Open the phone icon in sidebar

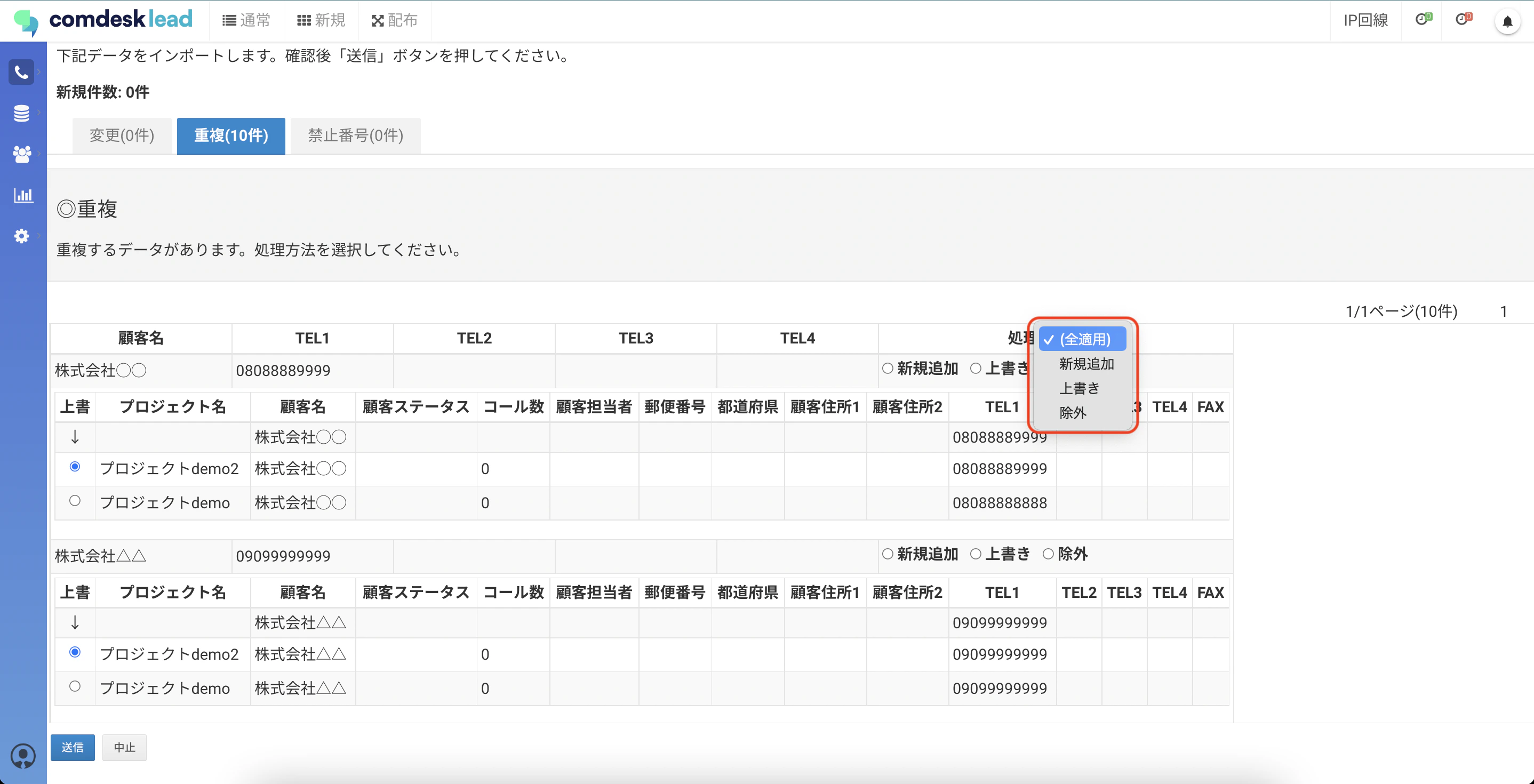coord(21,73)
